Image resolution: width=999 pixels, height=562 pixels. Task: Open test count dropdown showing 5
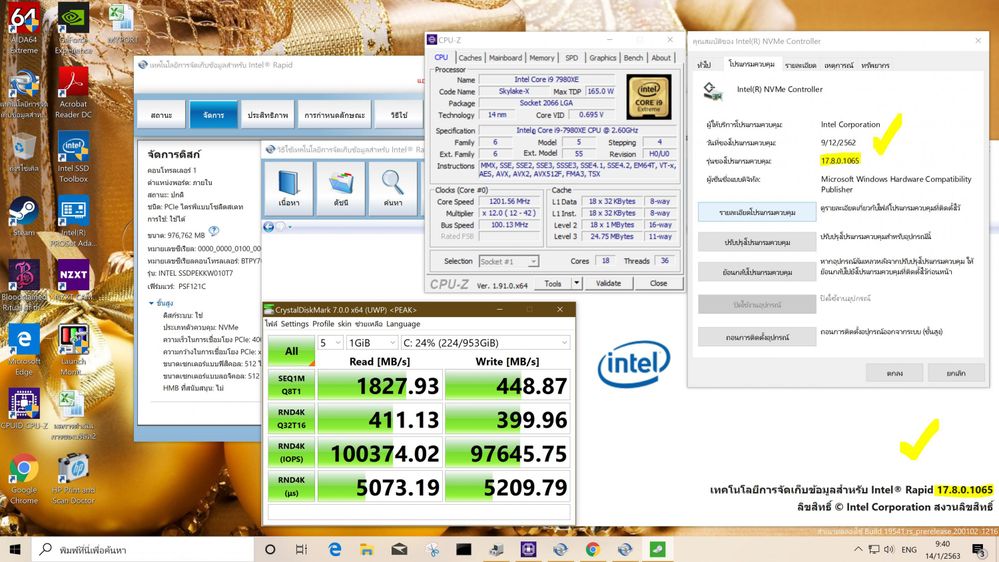point(330,343)
